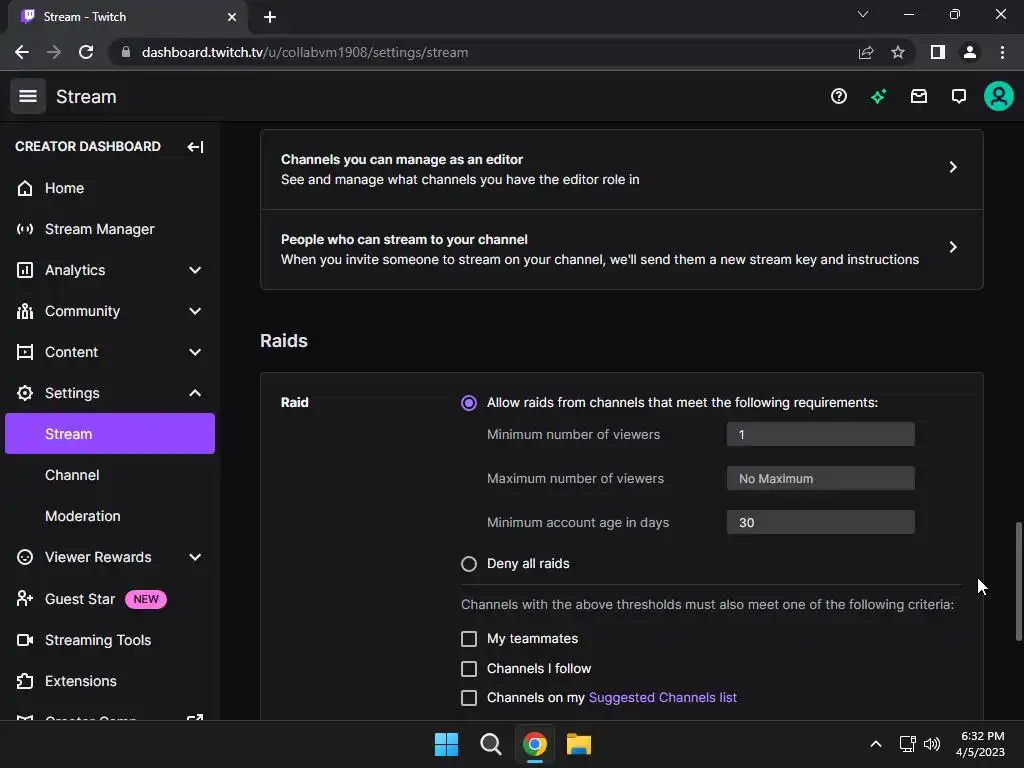Screen dimensions: 1024x768
Task: Open Chrome three-dot menu
Action: click(1002, 52)
